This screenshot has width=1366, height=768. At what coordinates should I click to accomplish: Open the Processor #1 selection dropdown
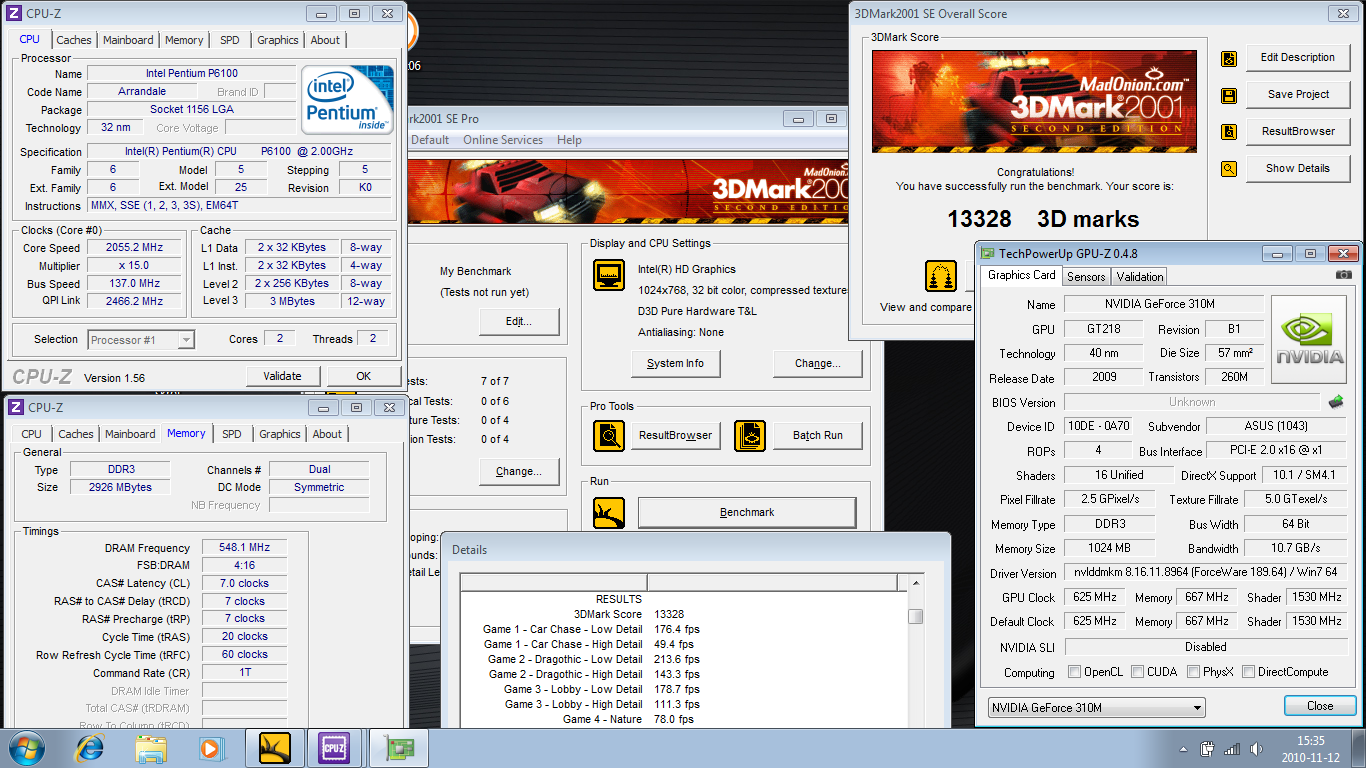click(x=141, y=340)
